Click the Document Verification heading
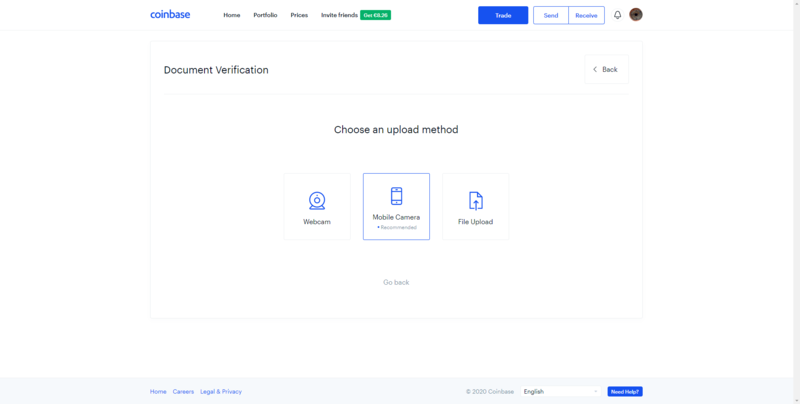This screenshot has width=800, height=404. pyautogui.click(x=216, y=70)
